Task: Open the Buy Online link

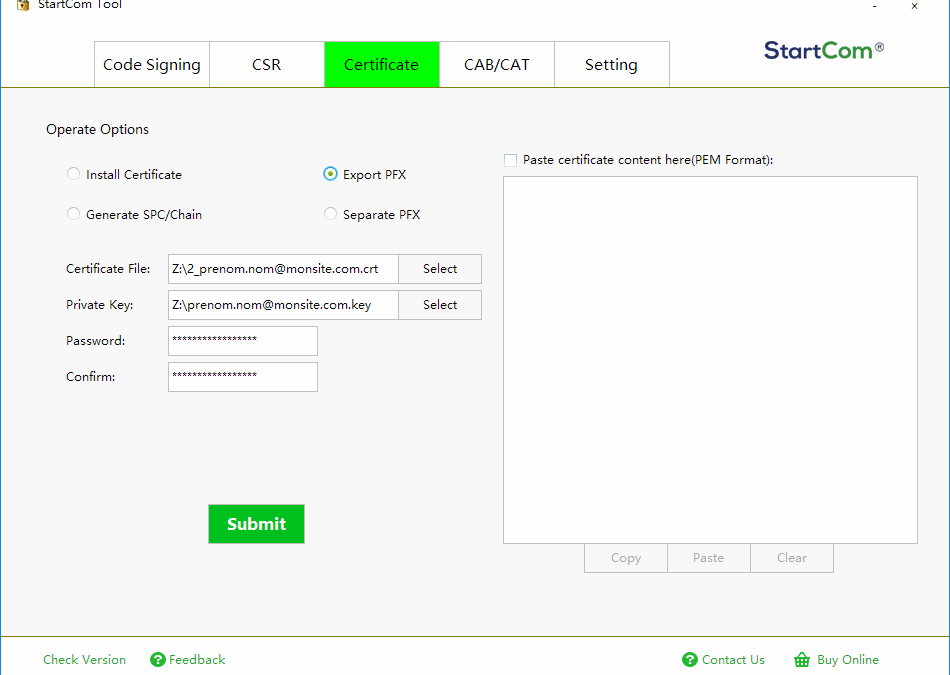Action: point(848,659)
